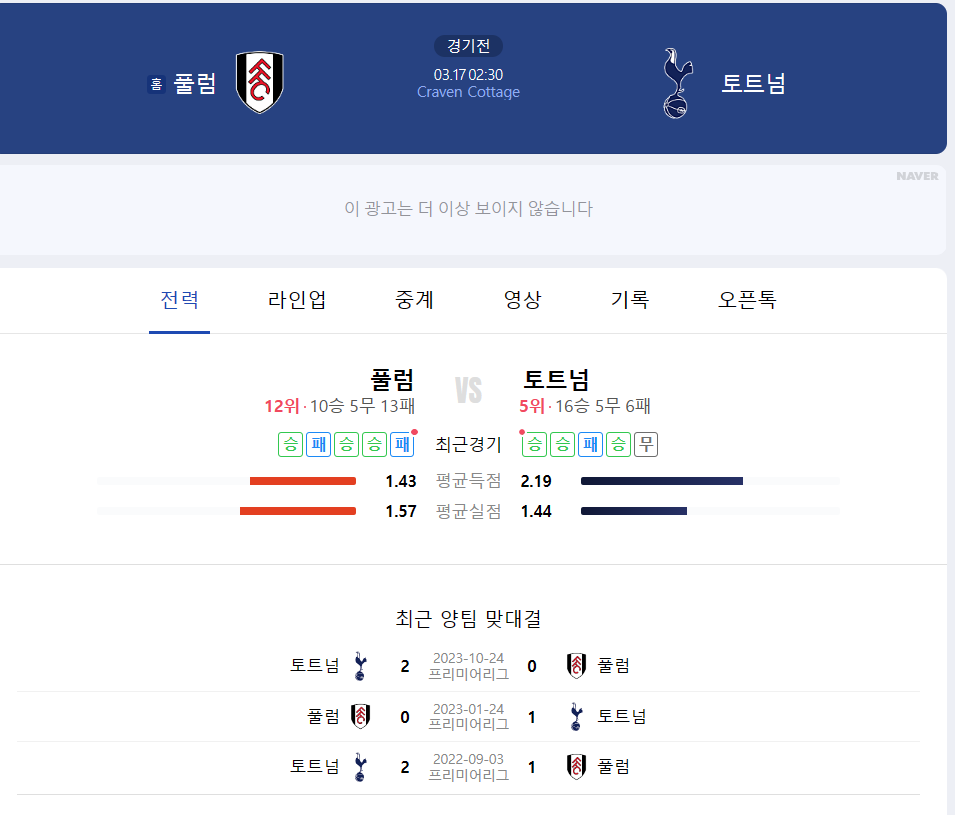The width and height of the screenshot is (955, 815).
Task: Click the Tottenham club crest logo
Action: 675,82
